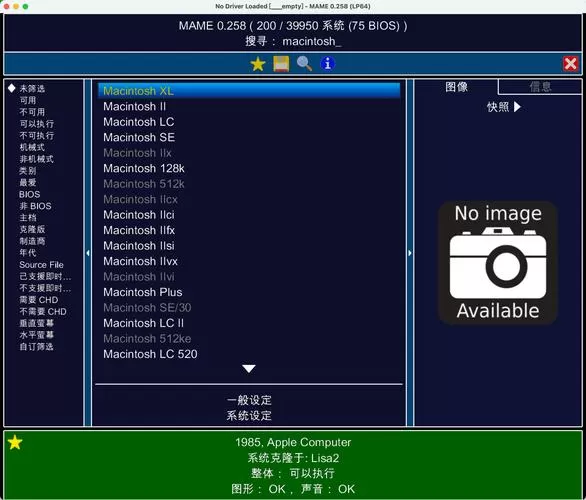
Task: Switch to the 图像 tab
Action: [456, 87]
